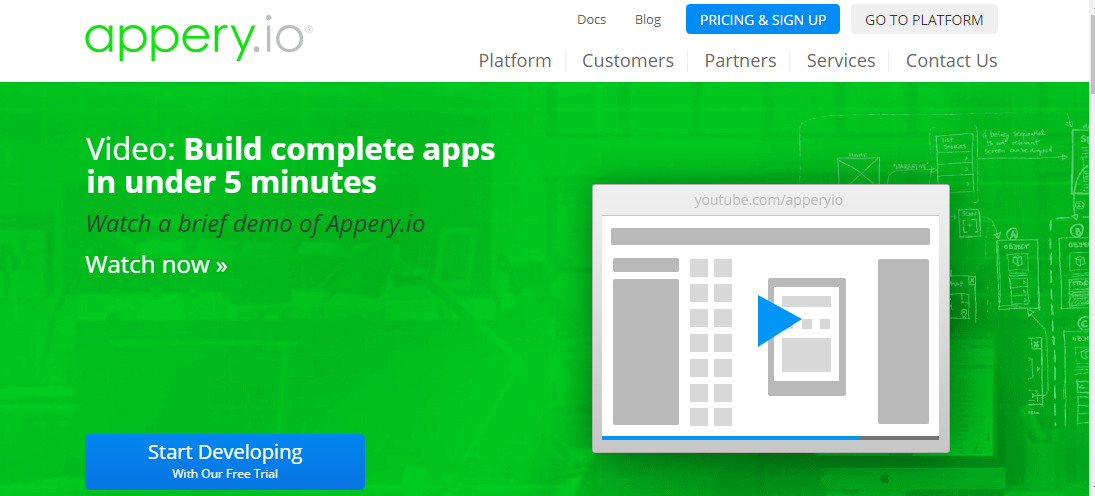Open the Partners menu item
Image resolution: width=1095 pixels, height=496 pixels.
[740, 61]
